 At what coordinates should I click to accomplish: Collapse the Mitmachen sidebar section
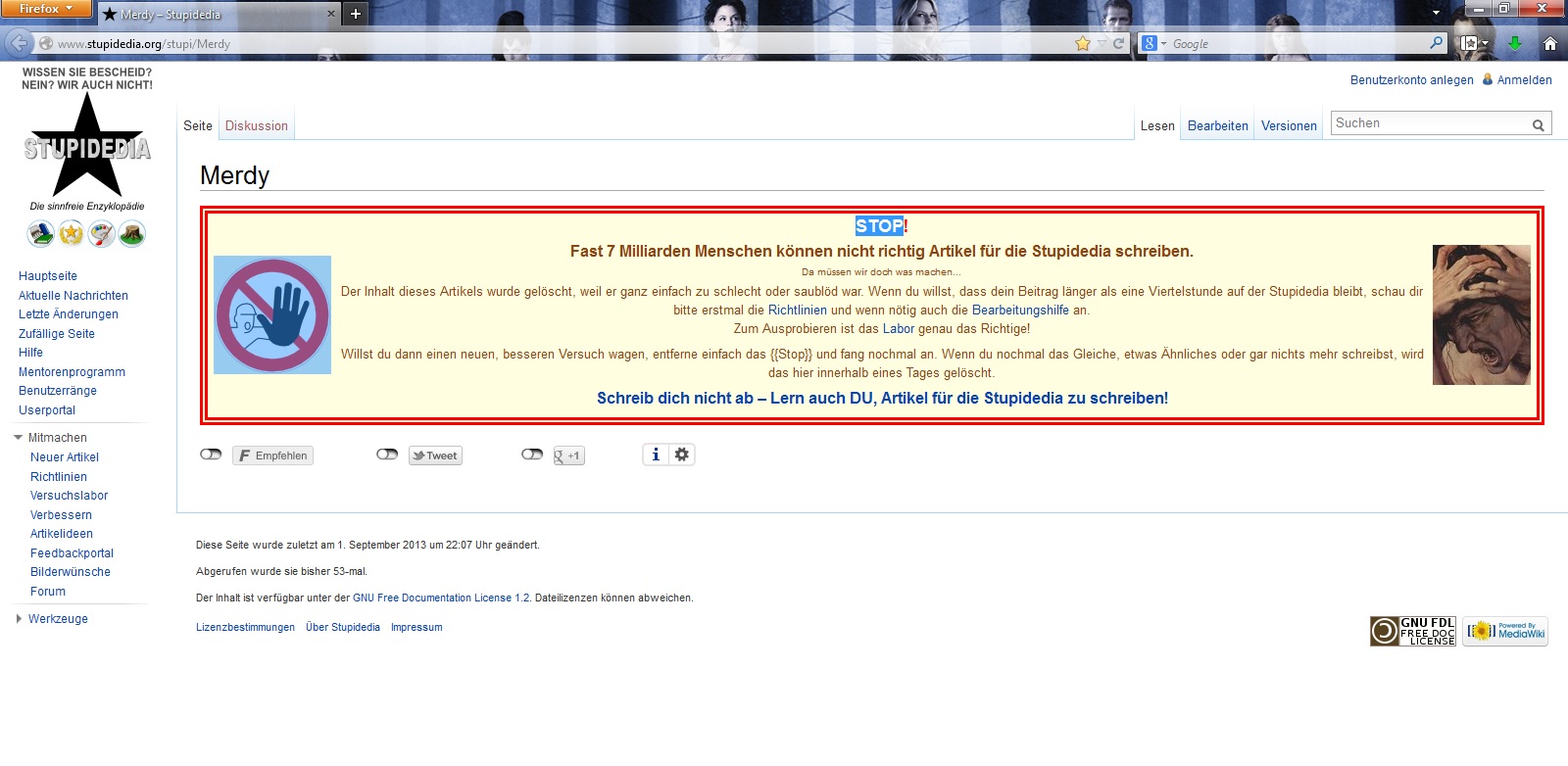[x=19, y=438]
